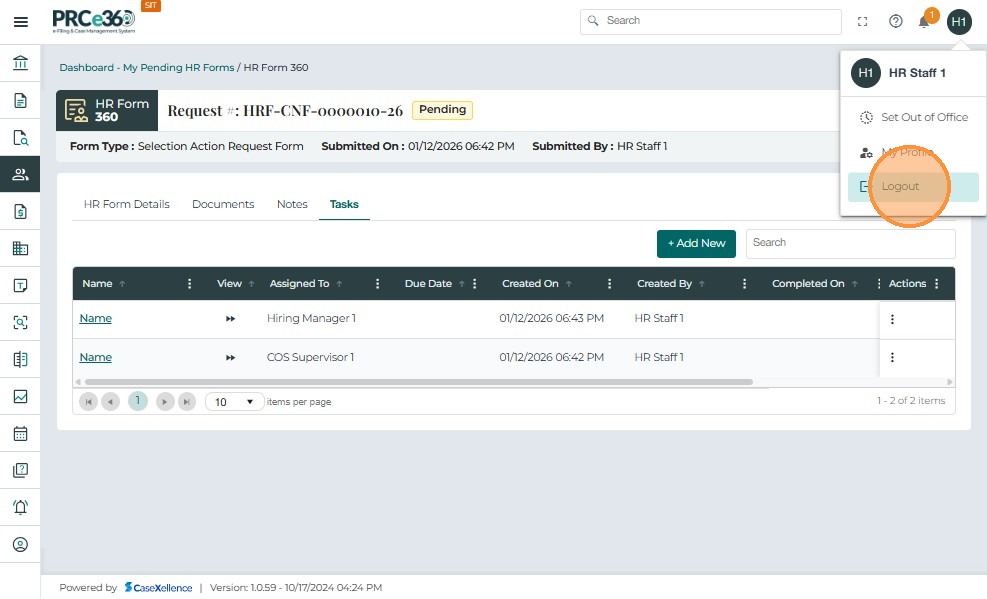
Task: Open the notifications bell
Action: pyautogui.click(x=924, y=22)
